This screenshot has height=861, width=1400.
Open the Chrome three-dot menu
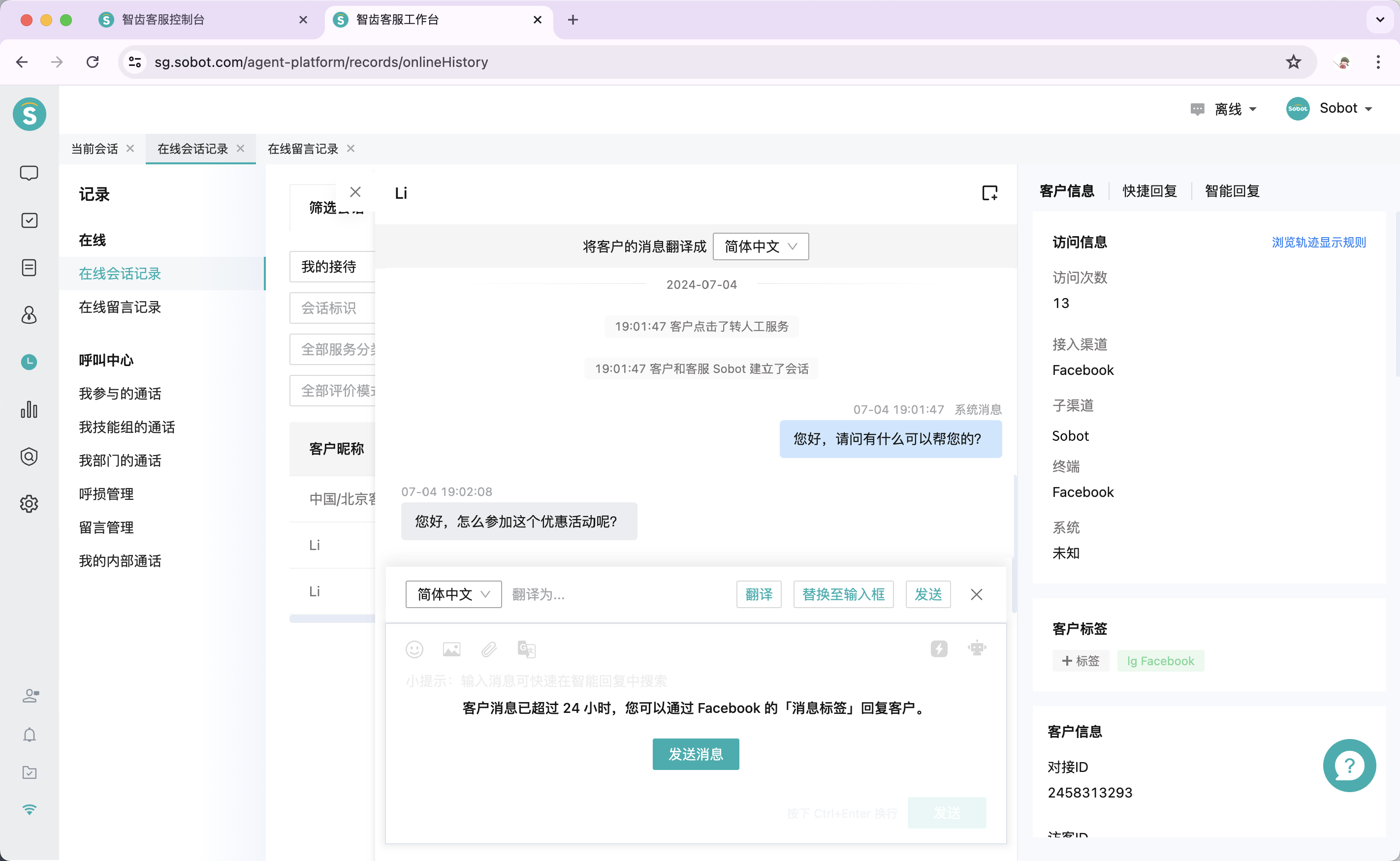coord(1378,62)
